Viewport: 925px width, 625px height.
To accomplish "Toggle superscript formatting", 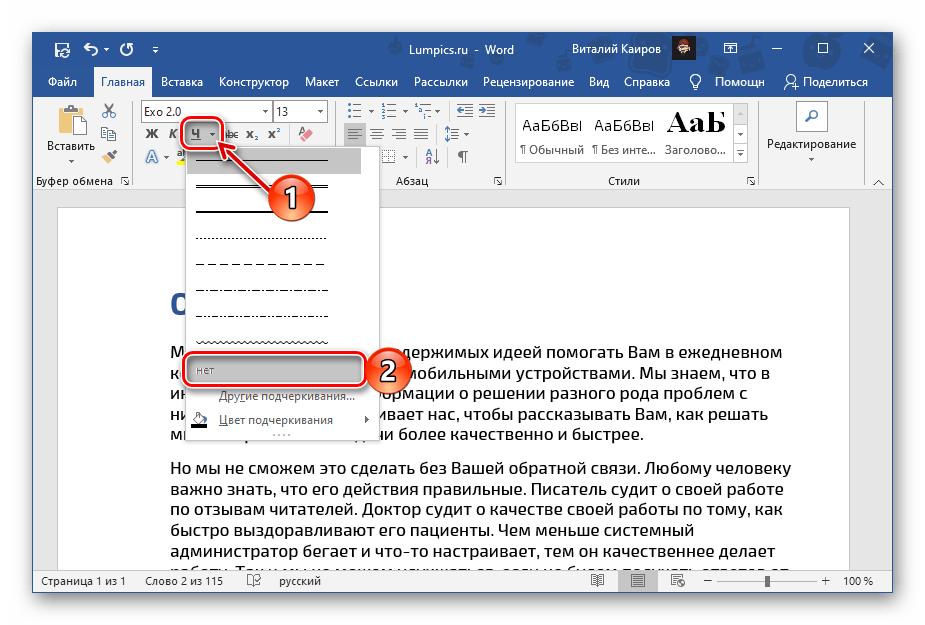I will tap(274, 134).
